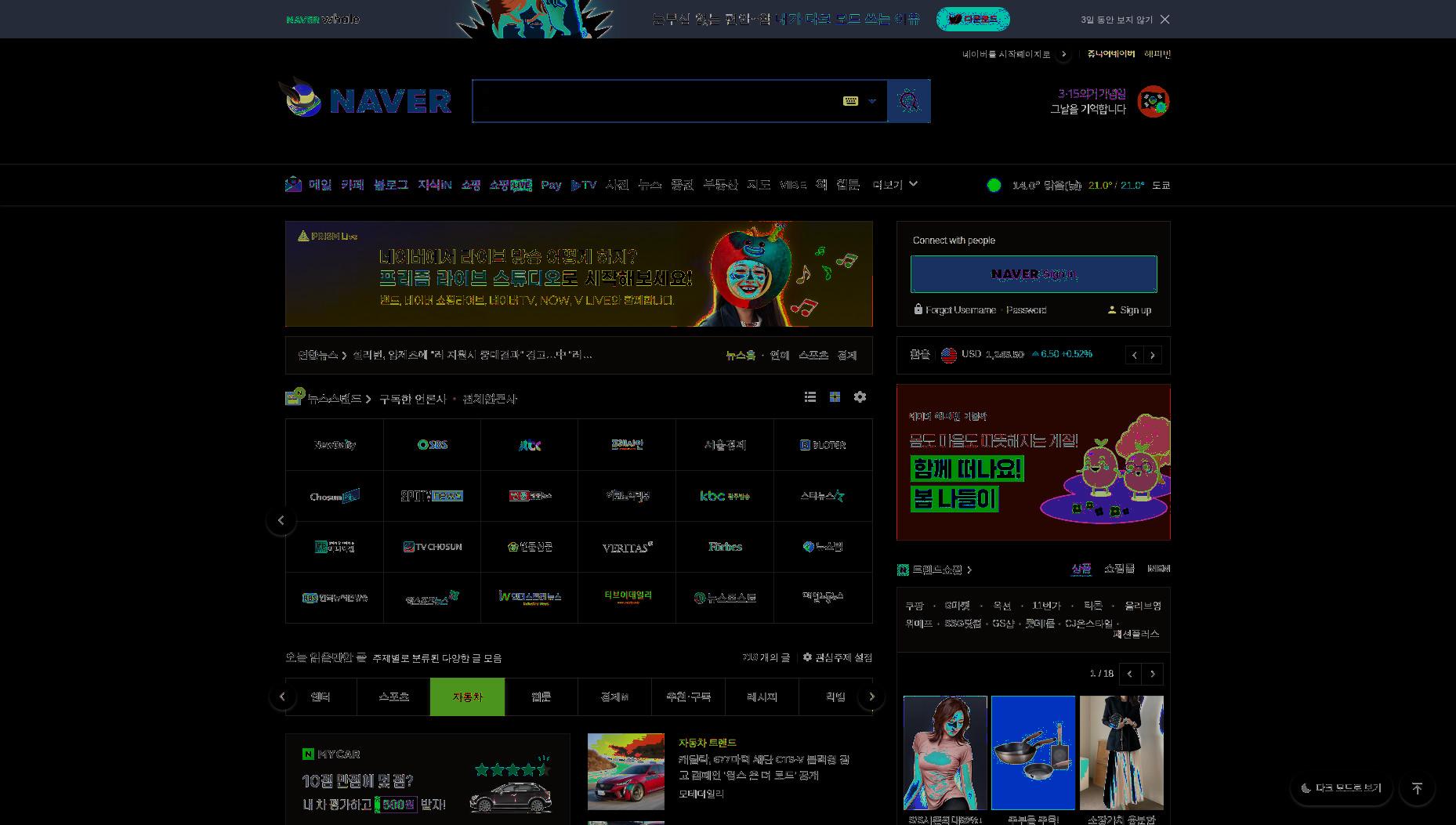The height and width of the screenshot is (825, 1456).
Task: Open the Pay navigation link
Action: pyautogui.click(x=551, y=185)
